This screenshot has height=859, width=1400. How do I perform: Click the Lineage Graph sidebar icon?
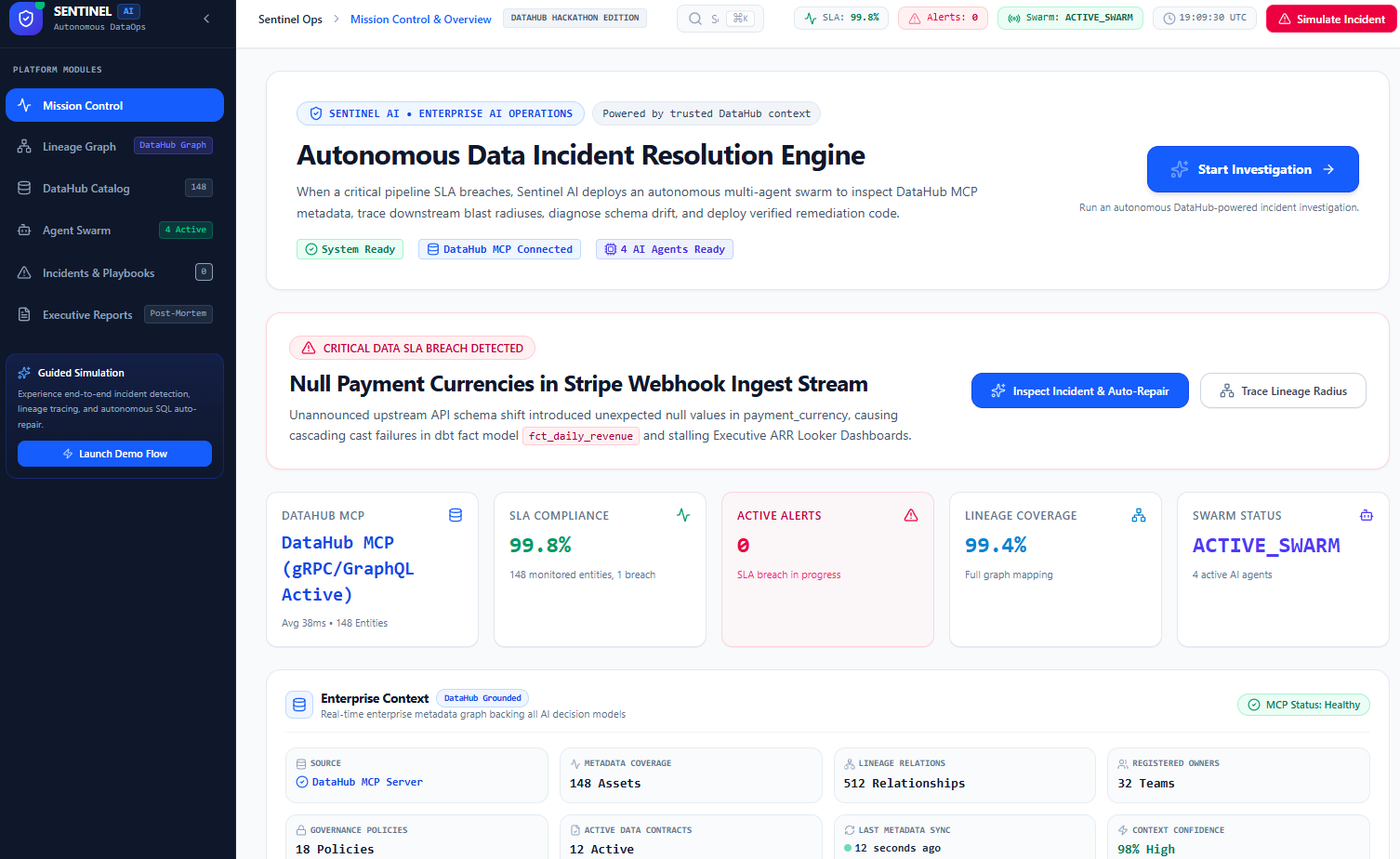coord(24,146)
